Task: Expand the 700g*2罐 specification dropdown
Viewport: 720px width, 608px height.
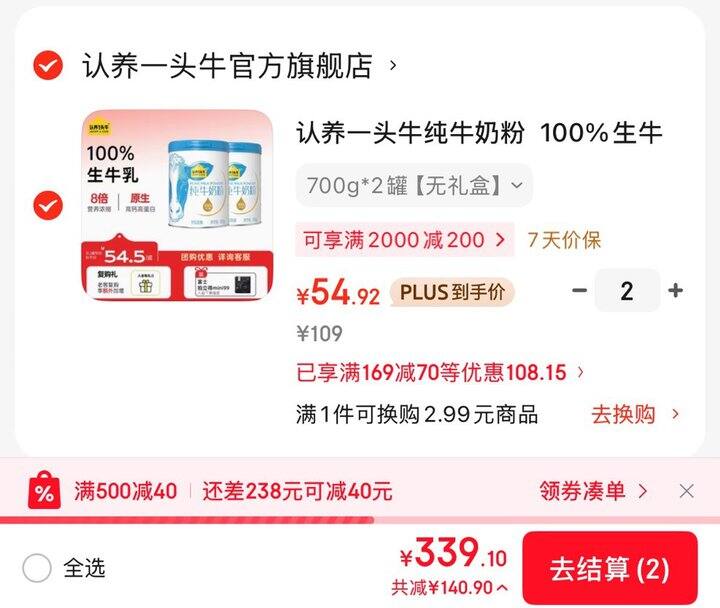Action: 414,186
